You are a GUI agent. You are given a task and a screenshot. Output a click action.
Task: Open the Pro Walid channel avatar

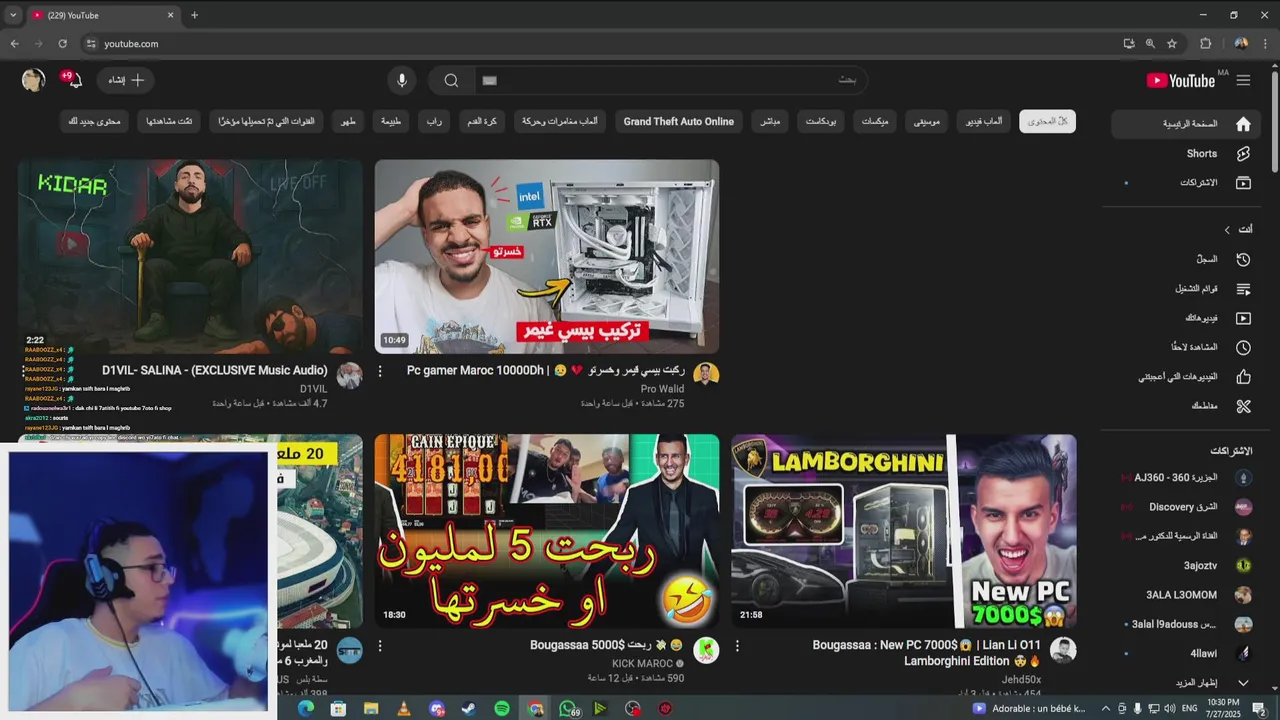[706, 376]
